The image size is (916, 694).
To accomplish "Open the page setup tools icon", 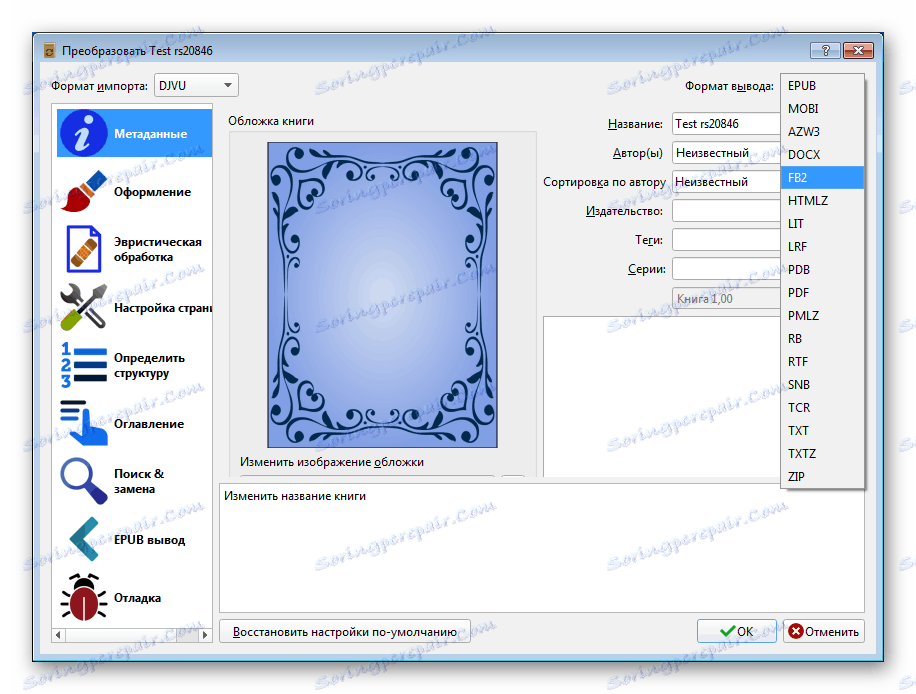I will (x=84, y=307).
